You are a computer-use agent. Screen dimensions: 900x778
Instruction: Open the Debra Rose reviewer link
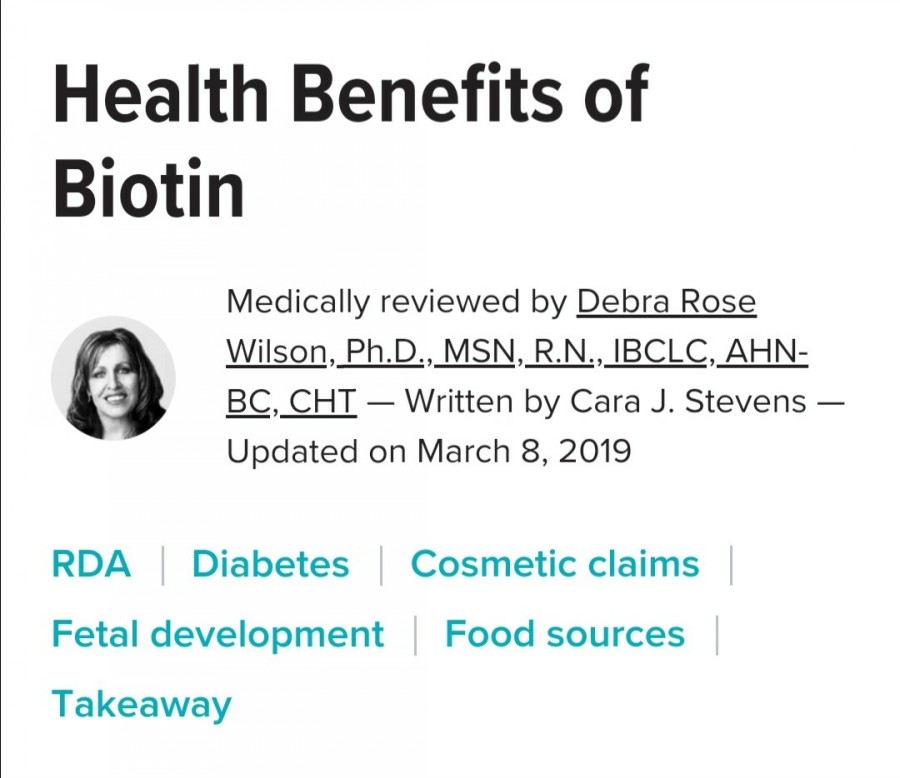[x=666, y=302]
